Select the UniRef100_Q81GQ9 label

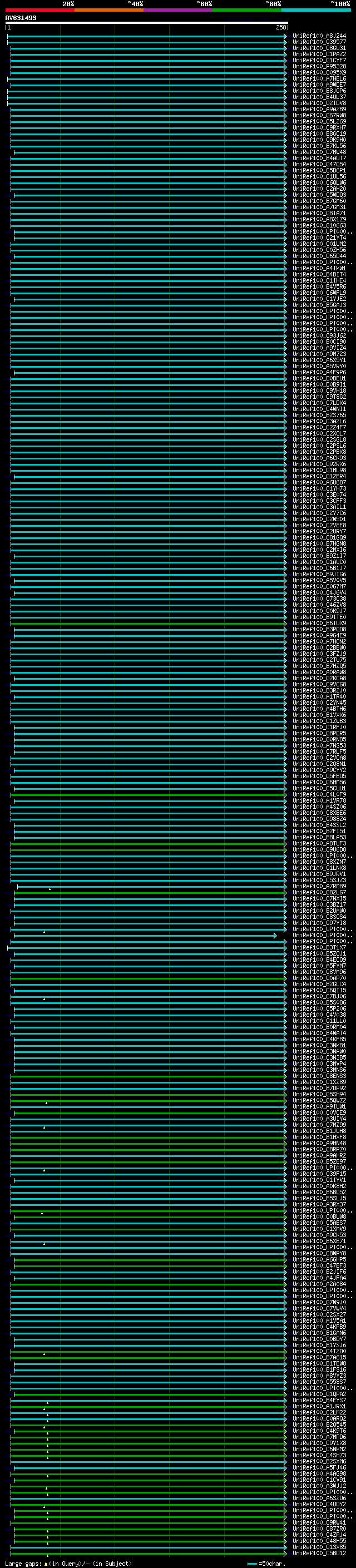coord(319,537)
